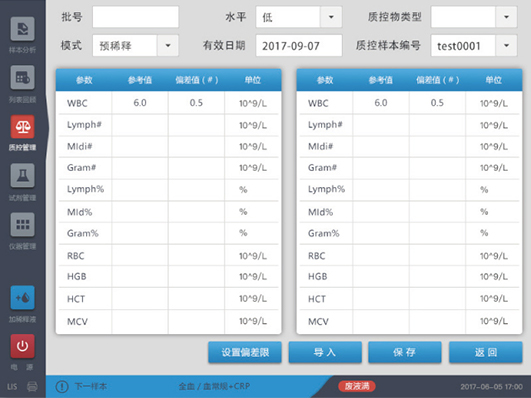Click the 设置偏差限 button

245,352
